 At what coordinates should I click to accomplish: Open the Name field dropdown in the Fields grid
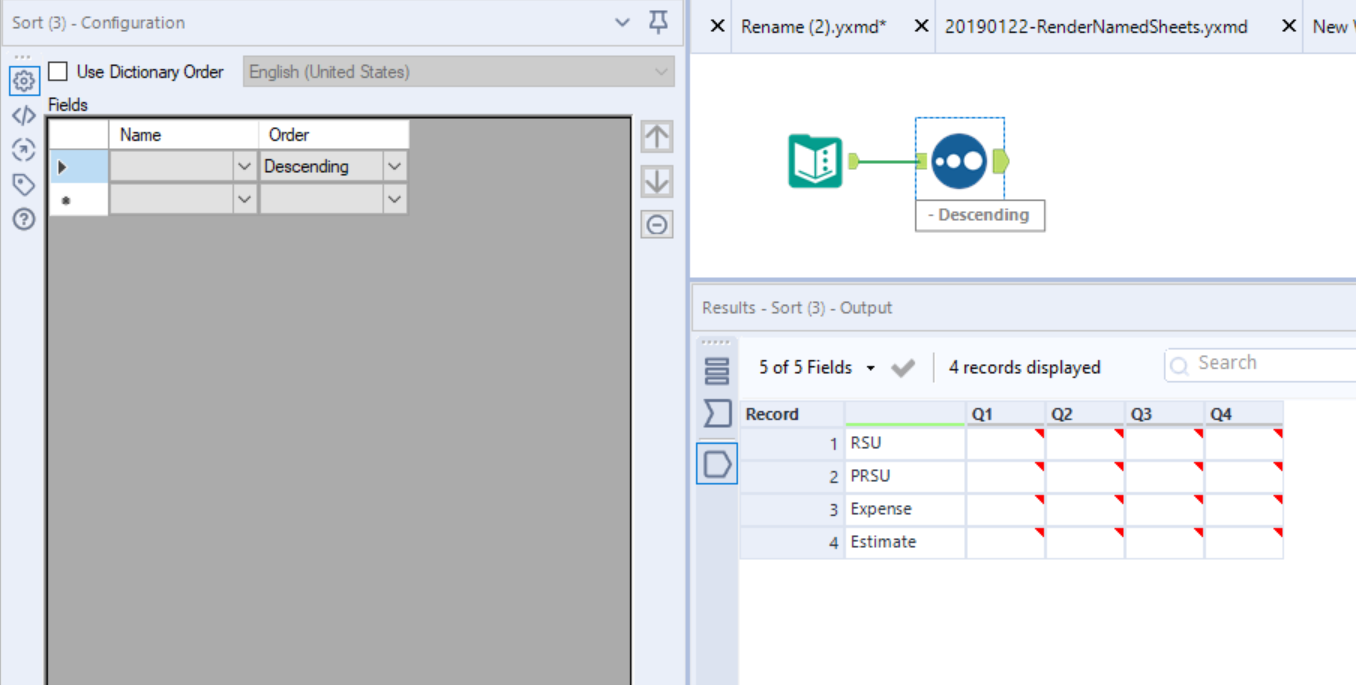click(x=246, y=165)
